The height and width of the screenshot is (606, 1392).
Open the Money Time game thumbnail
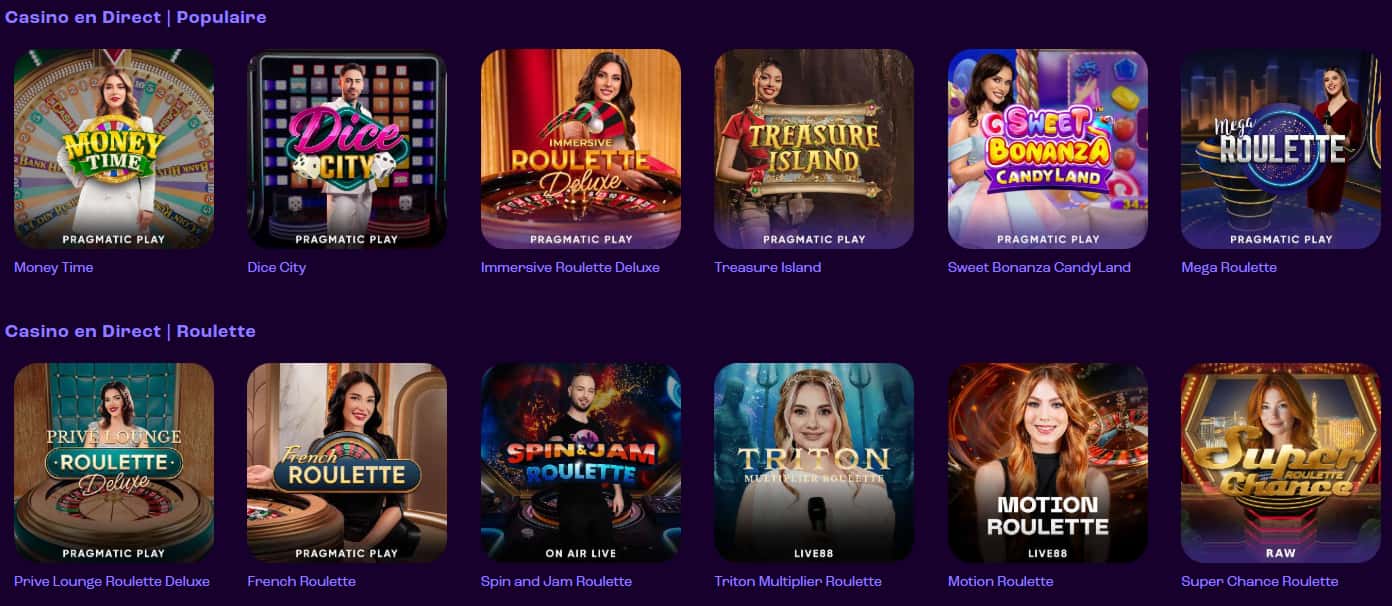click(114, 149)
